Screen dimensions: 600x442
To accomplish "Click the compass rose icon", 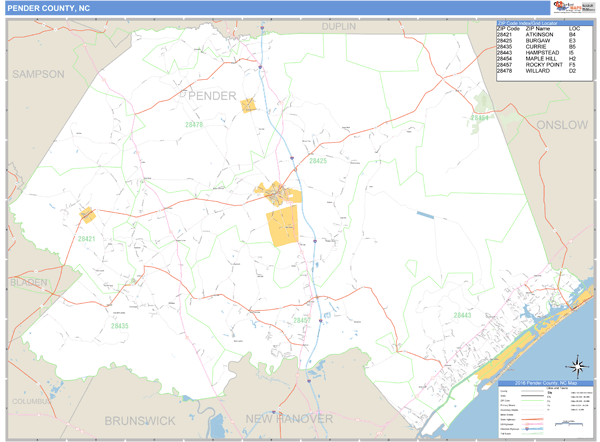I will (x=576, y=365).
